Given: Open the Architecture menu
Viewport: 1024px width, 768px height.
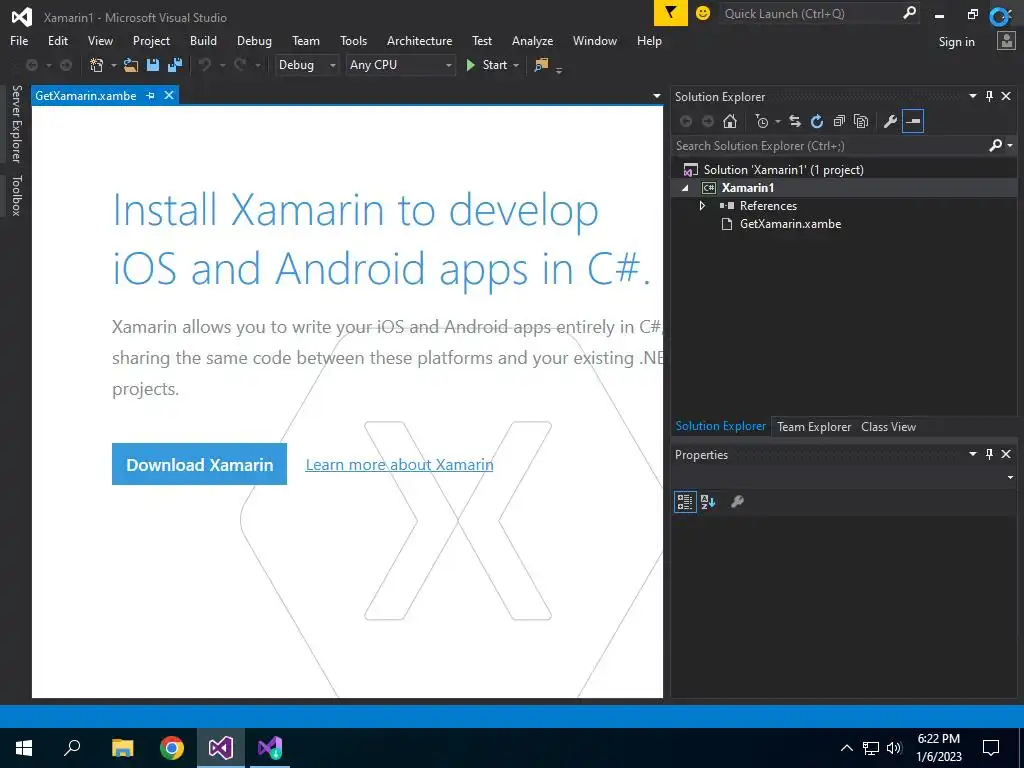Looking at the screenshot, I should [419, 40].
